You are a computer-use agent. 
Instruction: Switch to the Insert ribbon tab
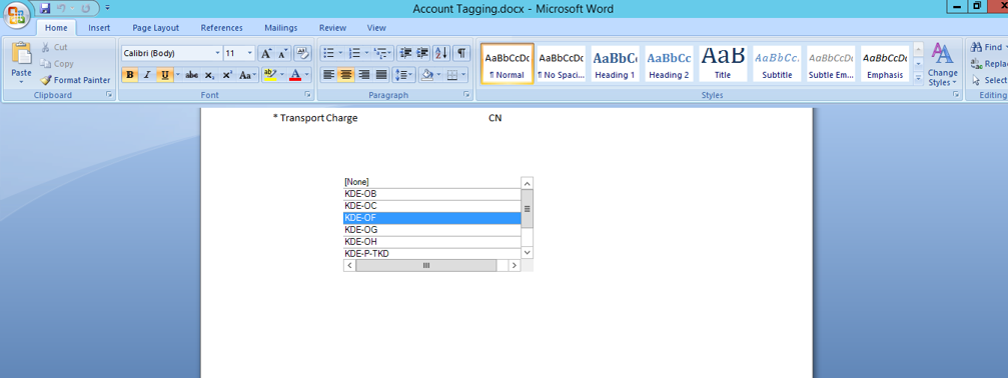click(x=99, y=28)
